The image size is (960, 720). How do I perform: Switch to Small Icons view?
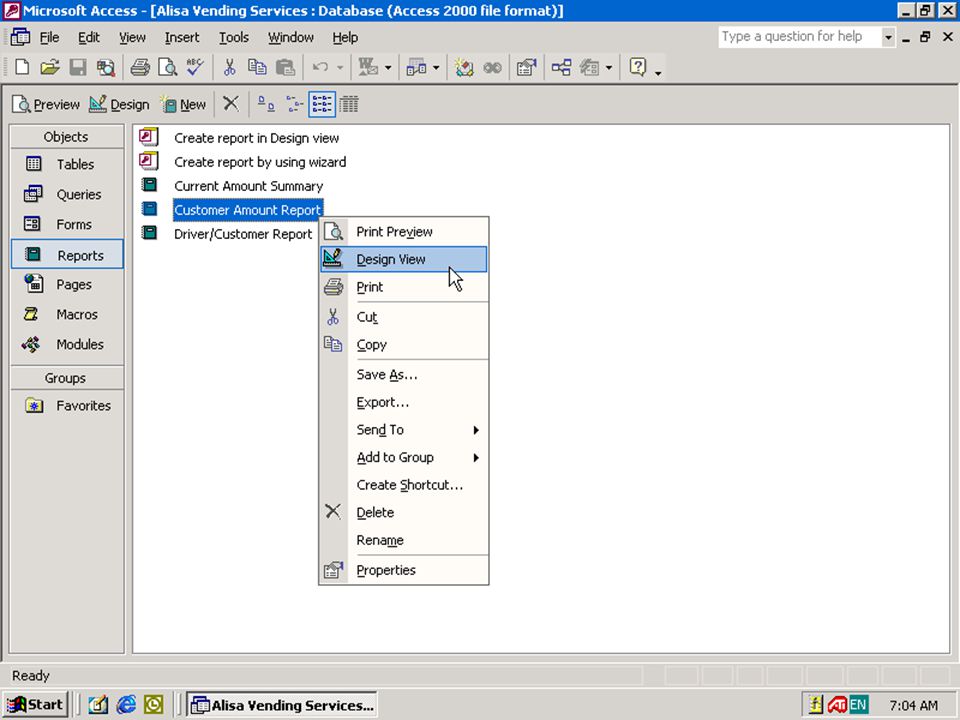pyautogui.click(x=294, y=104)
